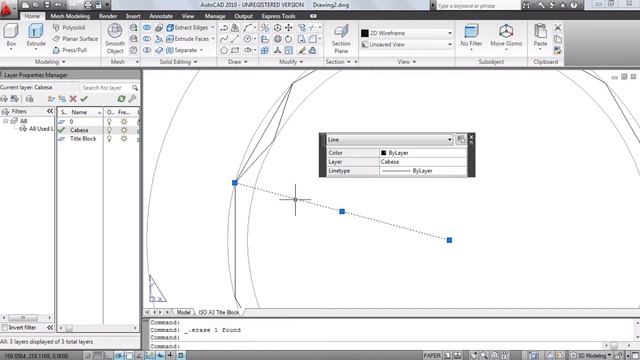Toggle freeze sun for Cabesa layer
The width and height of the screenshot is (640, 360).
coord(124,130)
